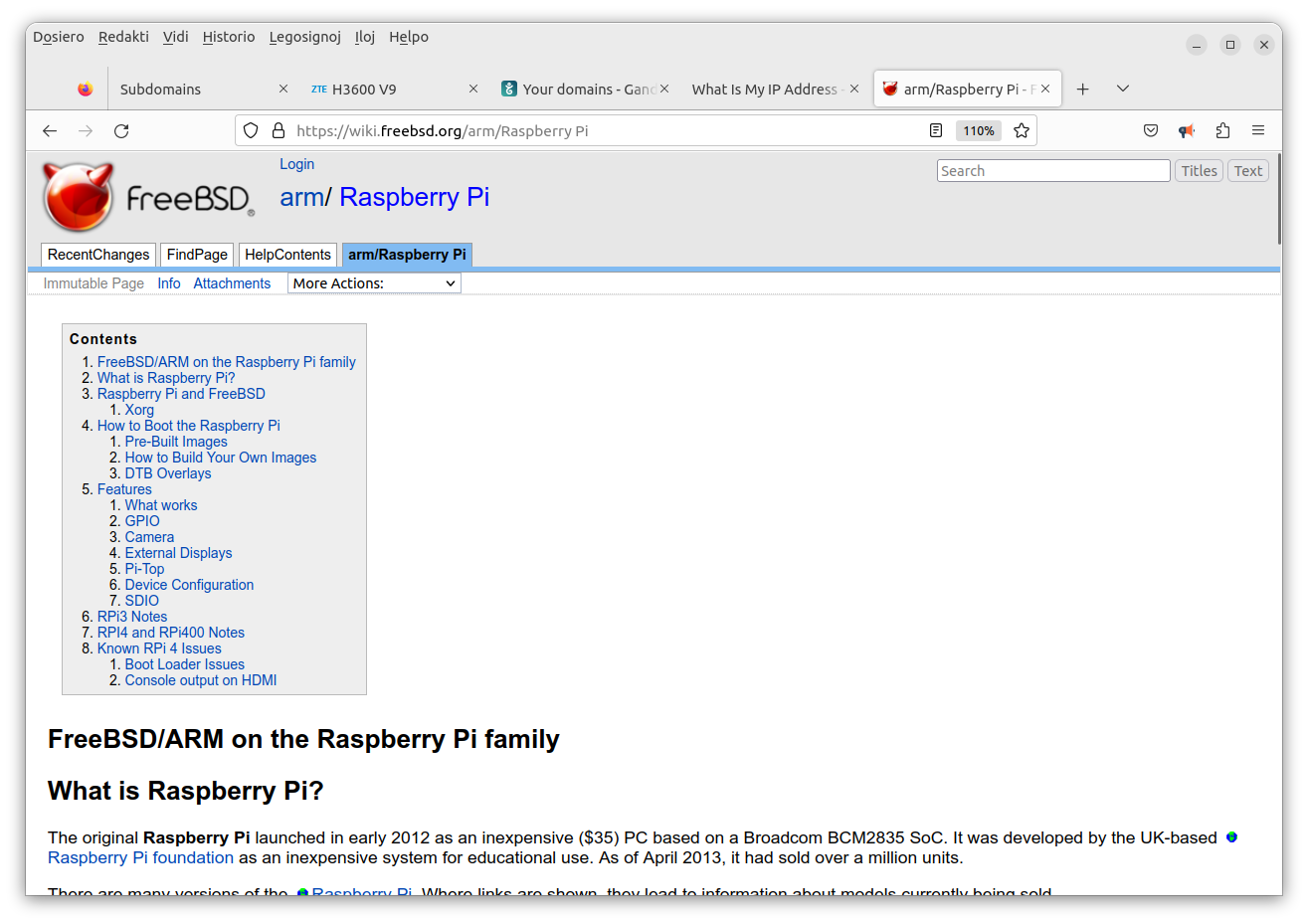Go forward with the arrow button

(86, 130)
